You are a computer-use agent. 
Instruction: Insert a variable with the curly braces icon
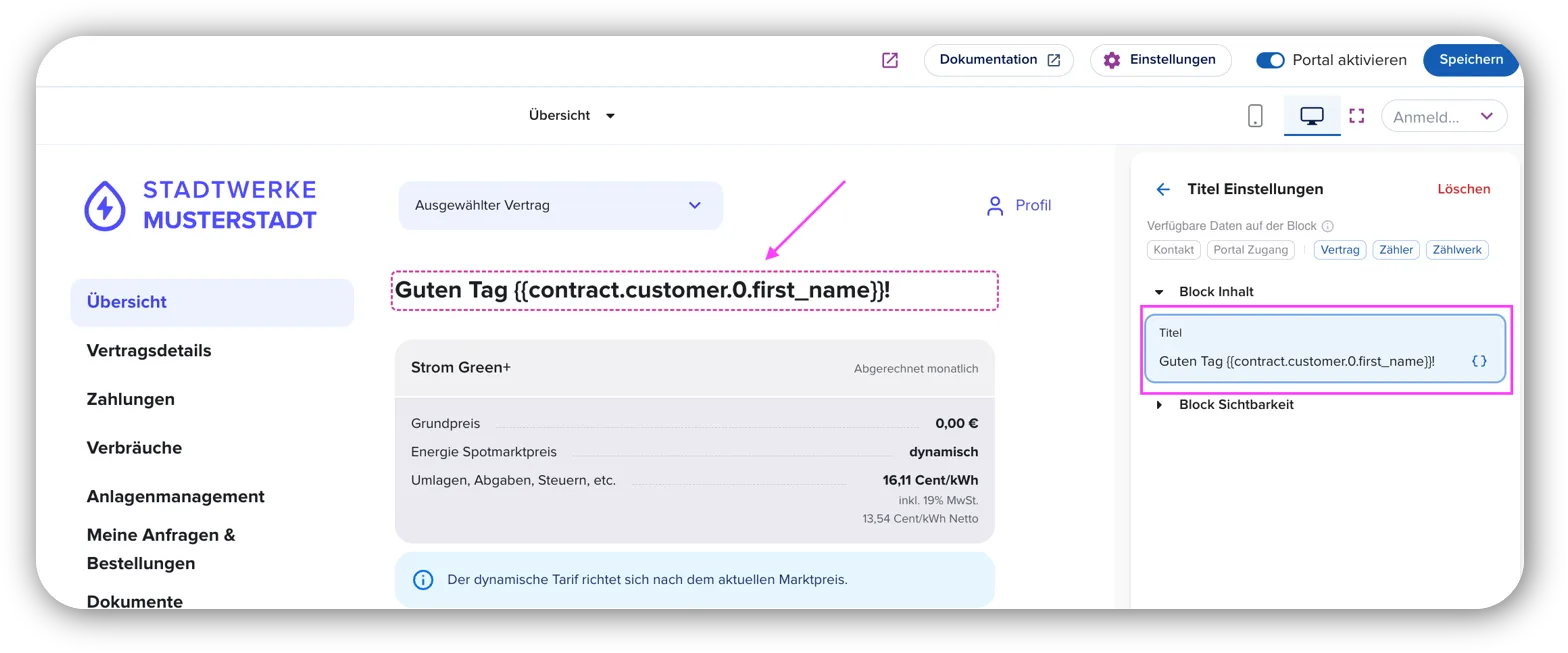point(1479,361)
